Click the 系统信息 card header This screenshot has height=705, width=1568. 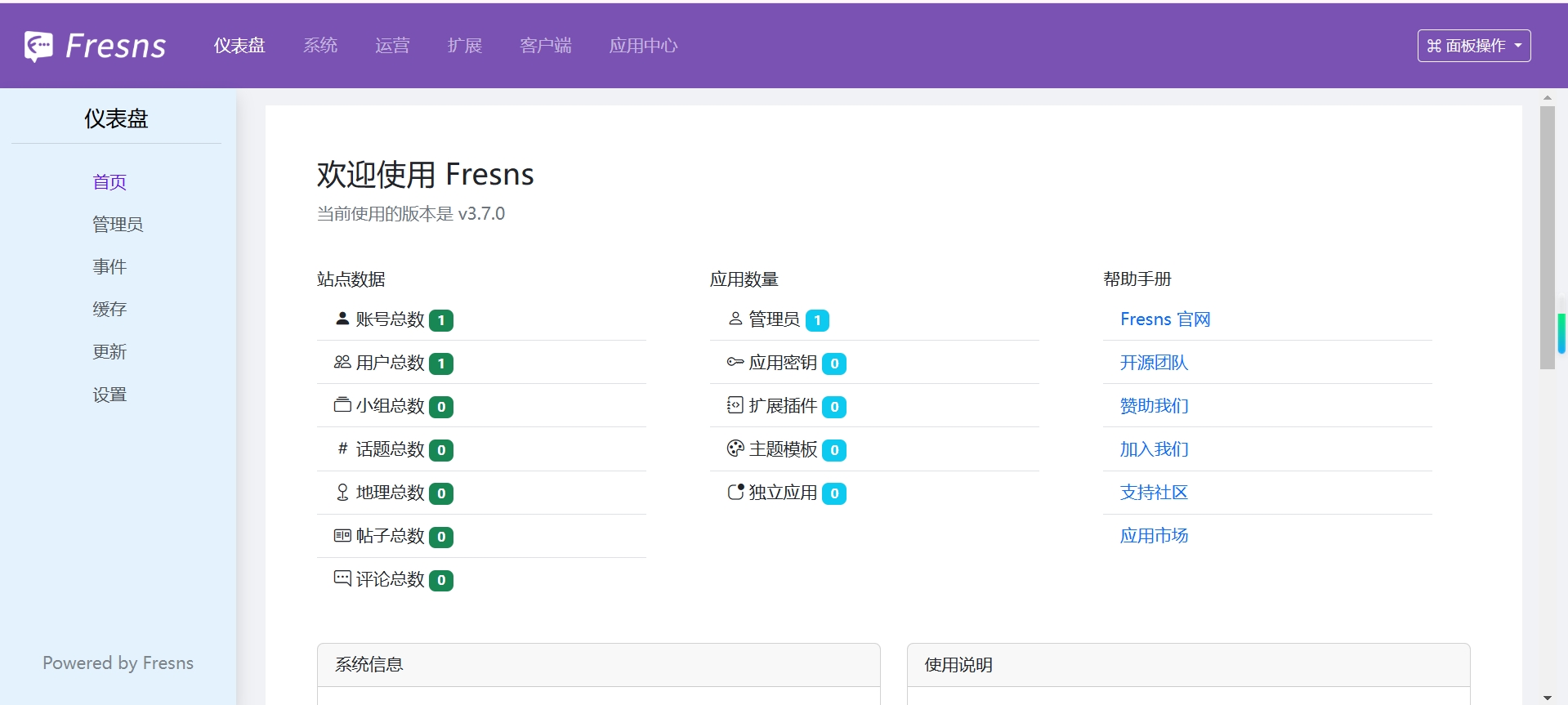coord(599,665)
